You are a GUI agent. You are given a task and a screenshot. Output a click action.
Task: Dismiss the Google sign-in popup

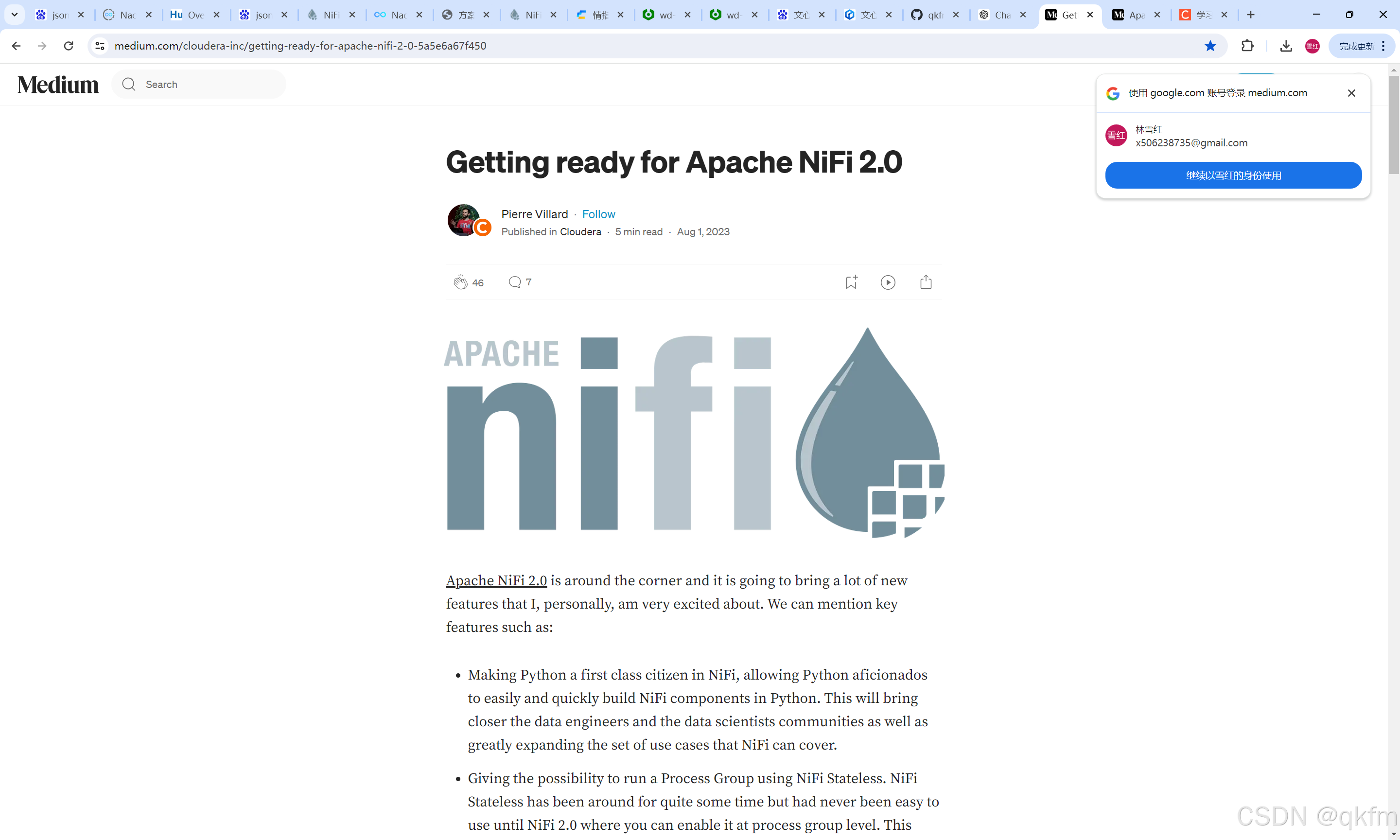click(x=1351, y=93)
